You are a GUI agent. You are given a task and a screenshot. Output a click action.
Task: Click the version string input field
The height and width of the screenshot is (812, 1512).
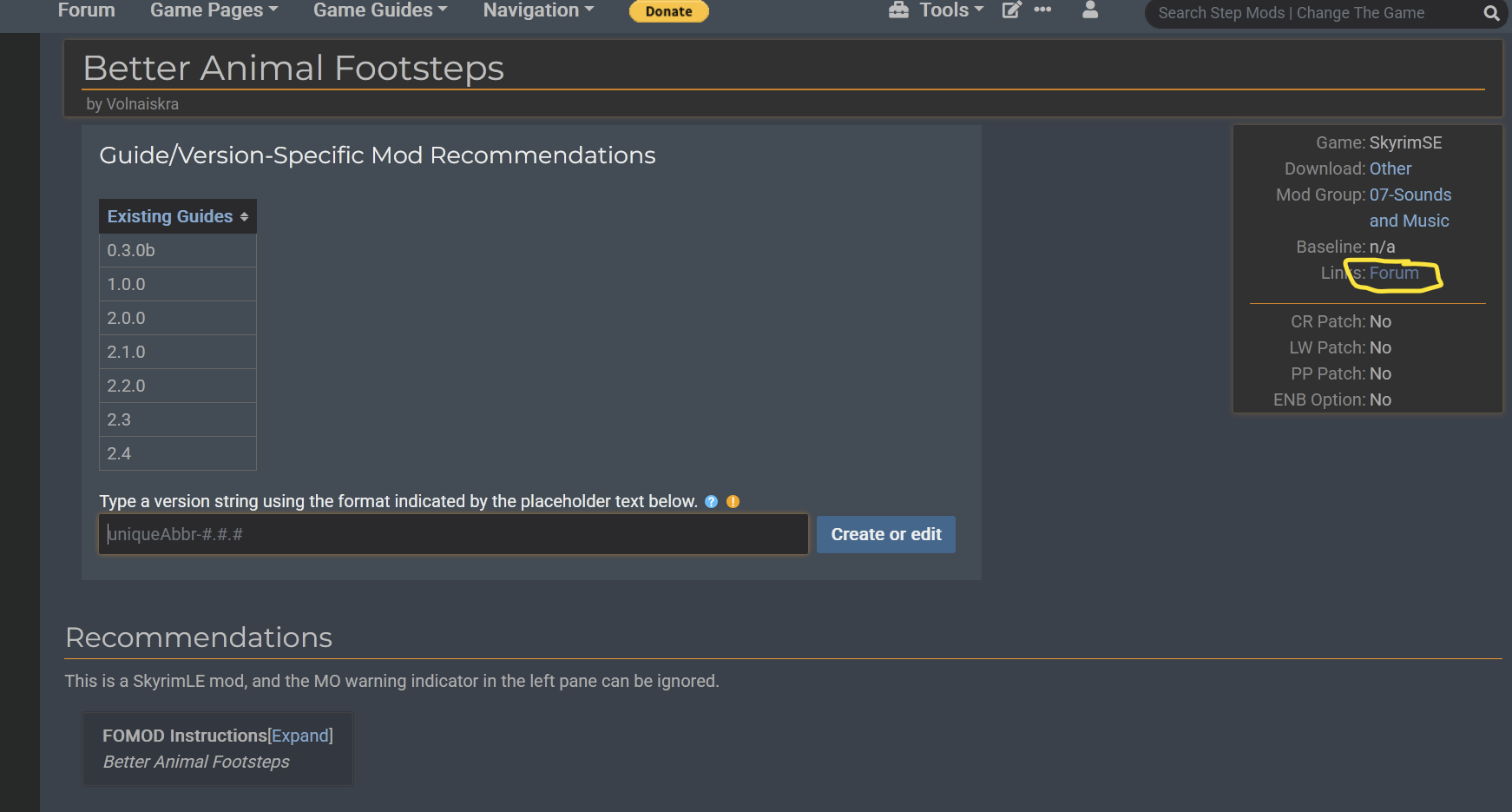coord(453,535)
